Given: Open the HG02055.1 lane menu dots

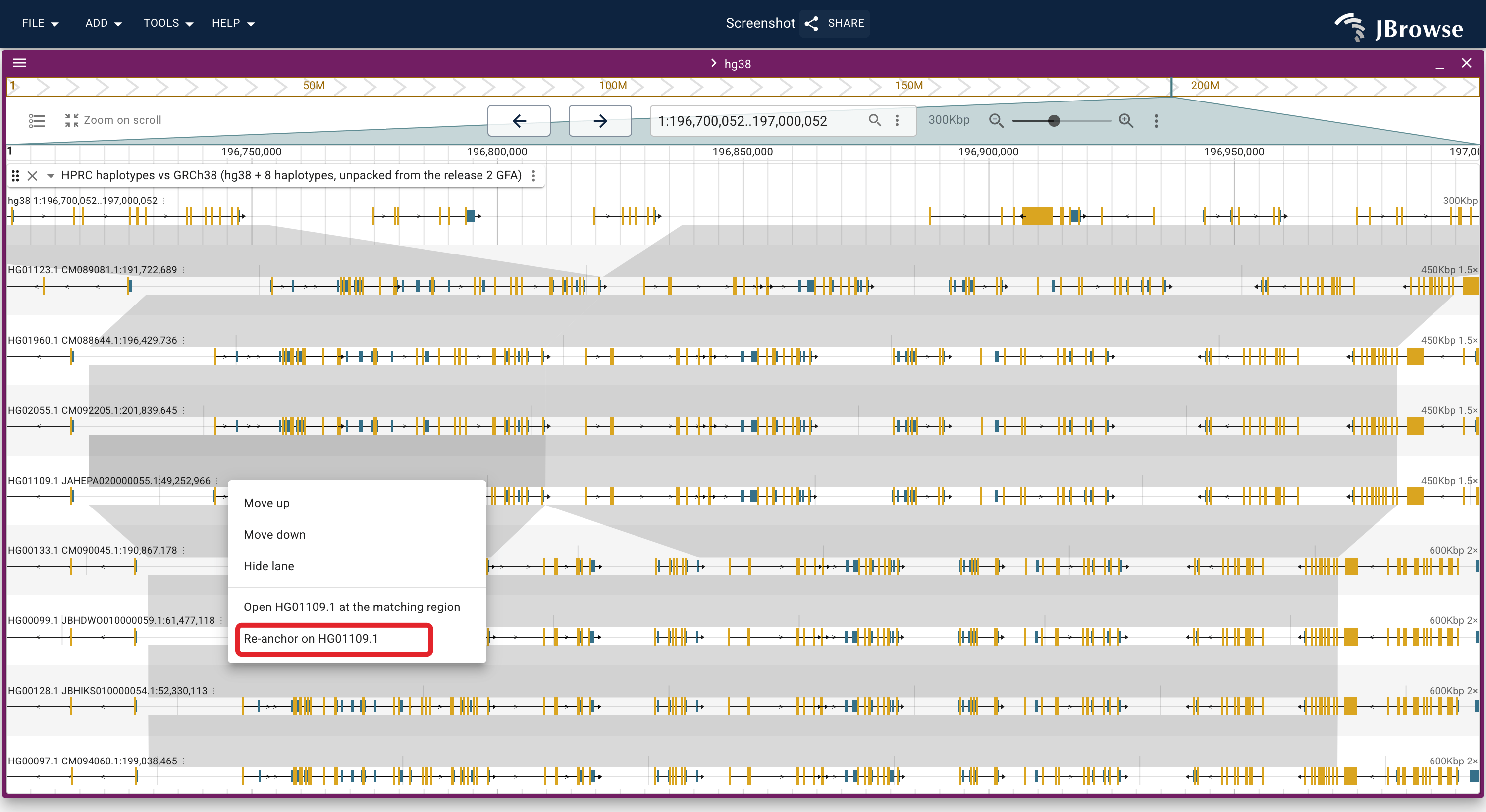Looking at the screenshot, I should 183,410.
